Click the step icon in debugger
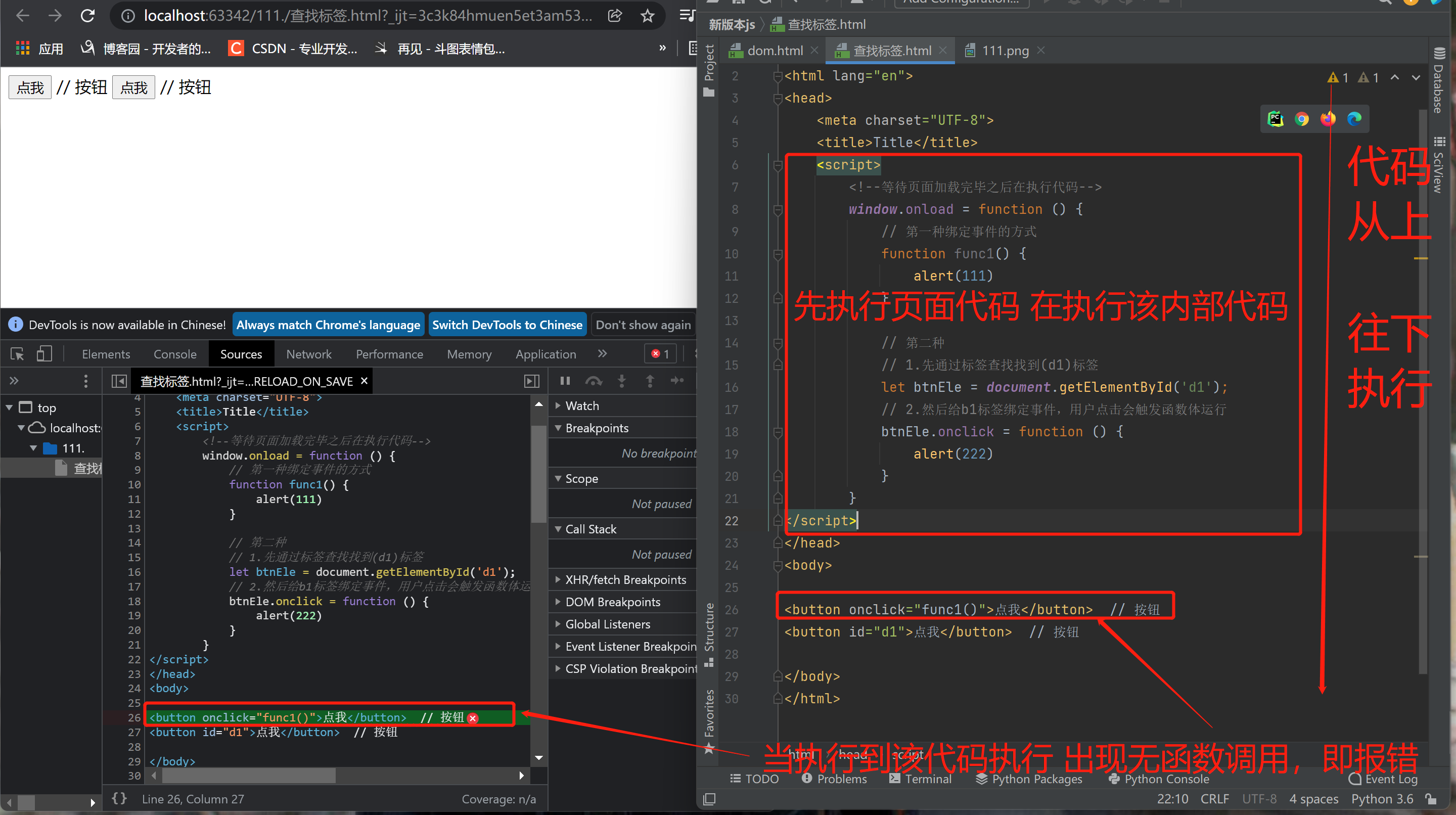The image size is (1456, 815). pyautogui.click(x=677, y=380)
